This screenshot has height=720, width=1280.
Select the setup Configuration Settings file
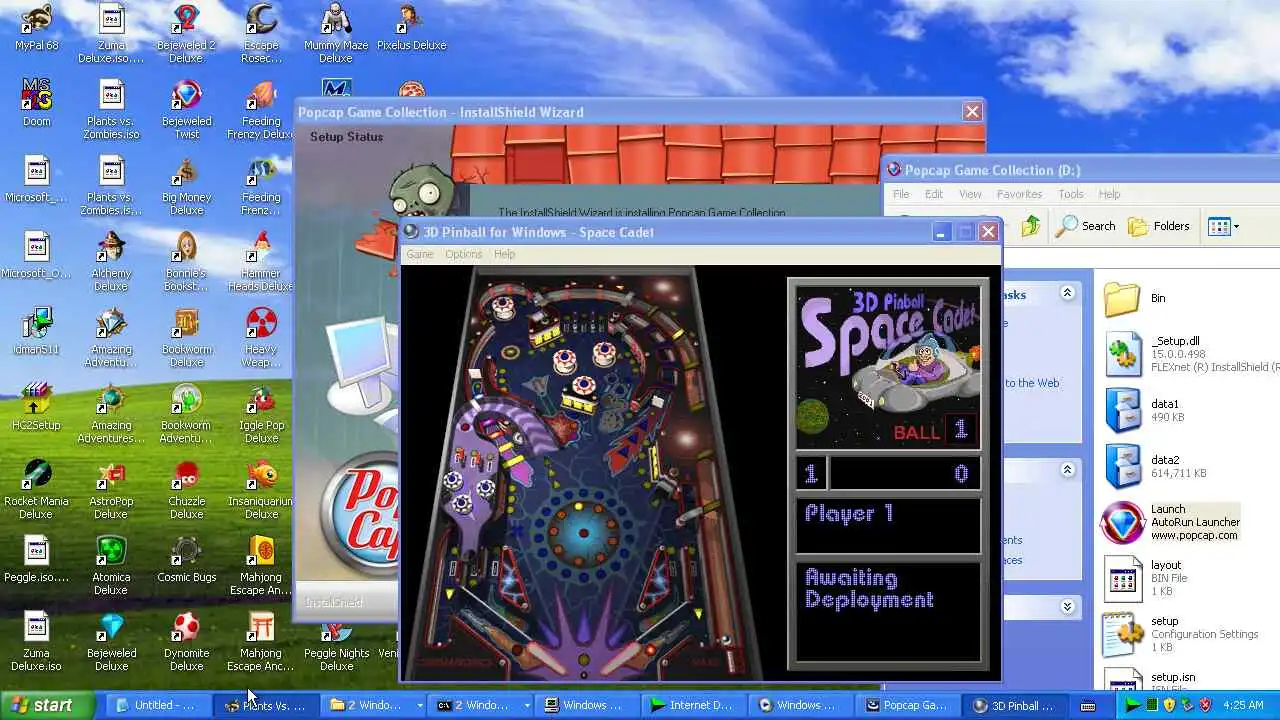point(1182,634)
